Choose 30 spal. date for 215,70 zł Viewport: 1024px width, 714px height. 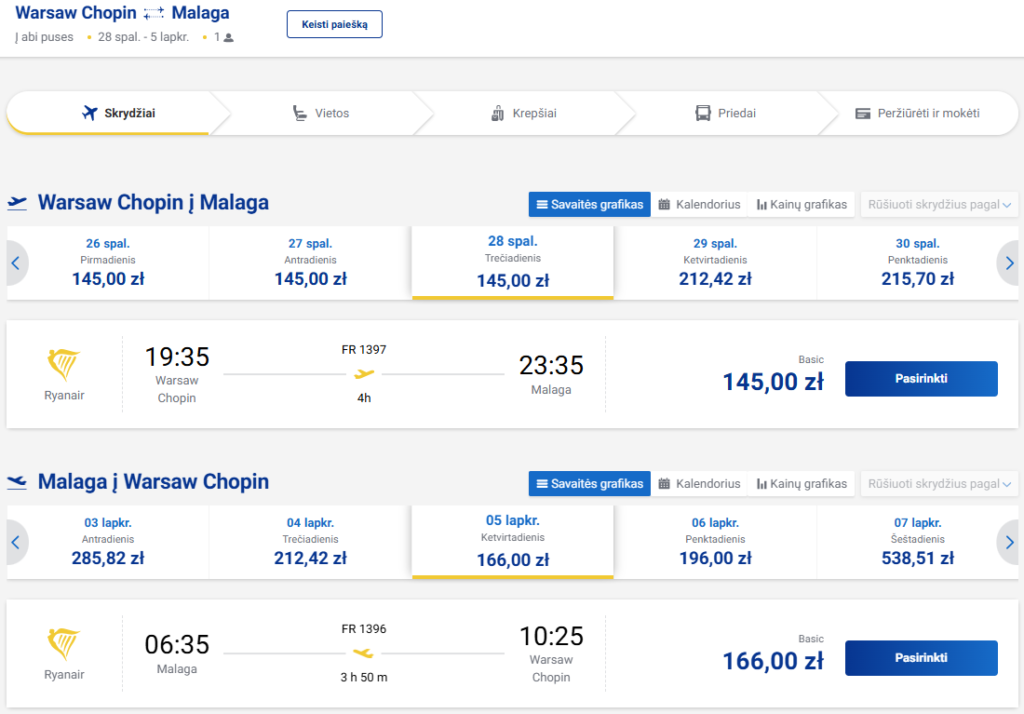click(918, 263)
